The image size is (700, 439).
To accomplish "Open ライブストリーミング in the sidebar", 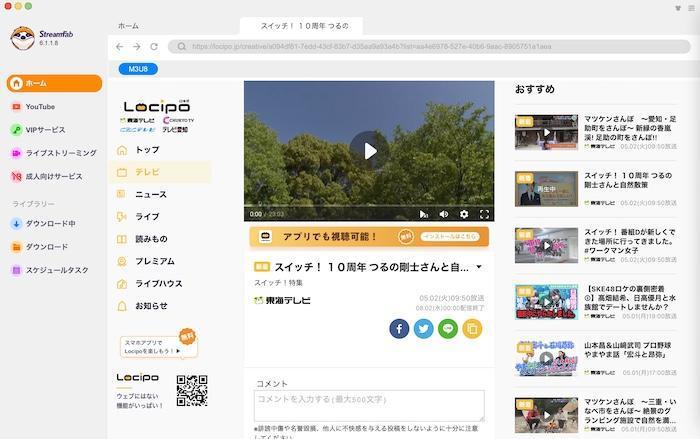I will point(54,153).
